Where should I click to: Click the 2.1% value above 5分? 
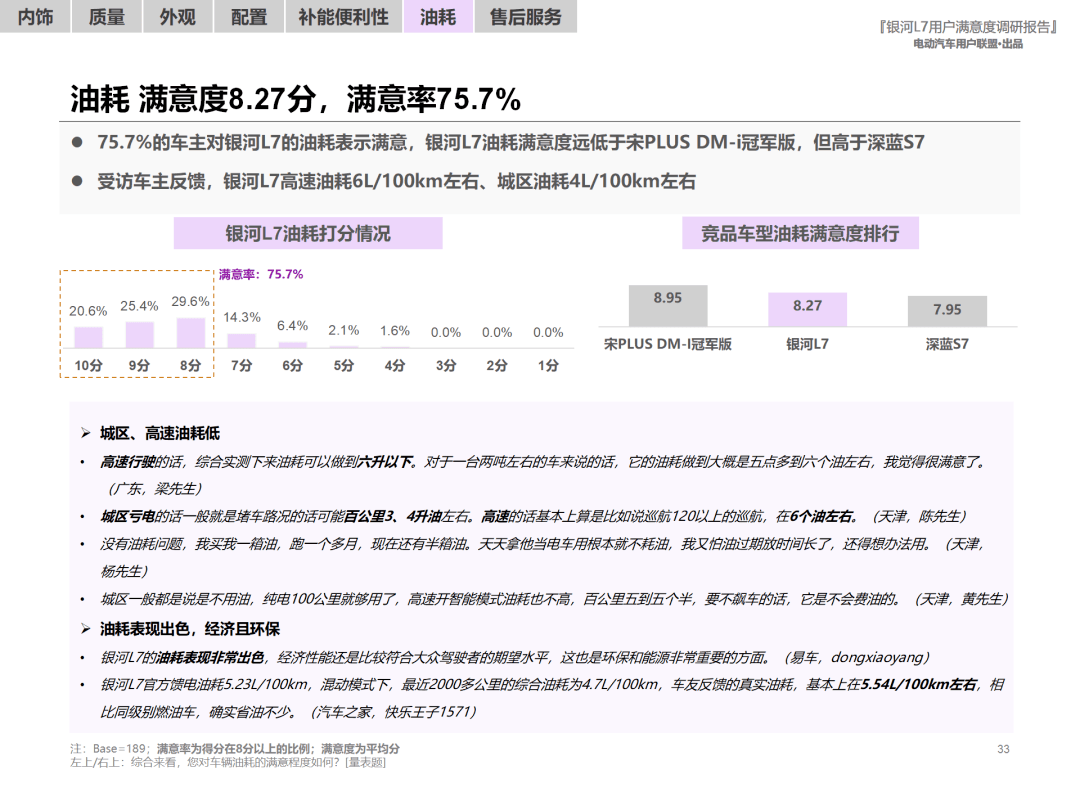pyautogui.click(x=344, y=331)
